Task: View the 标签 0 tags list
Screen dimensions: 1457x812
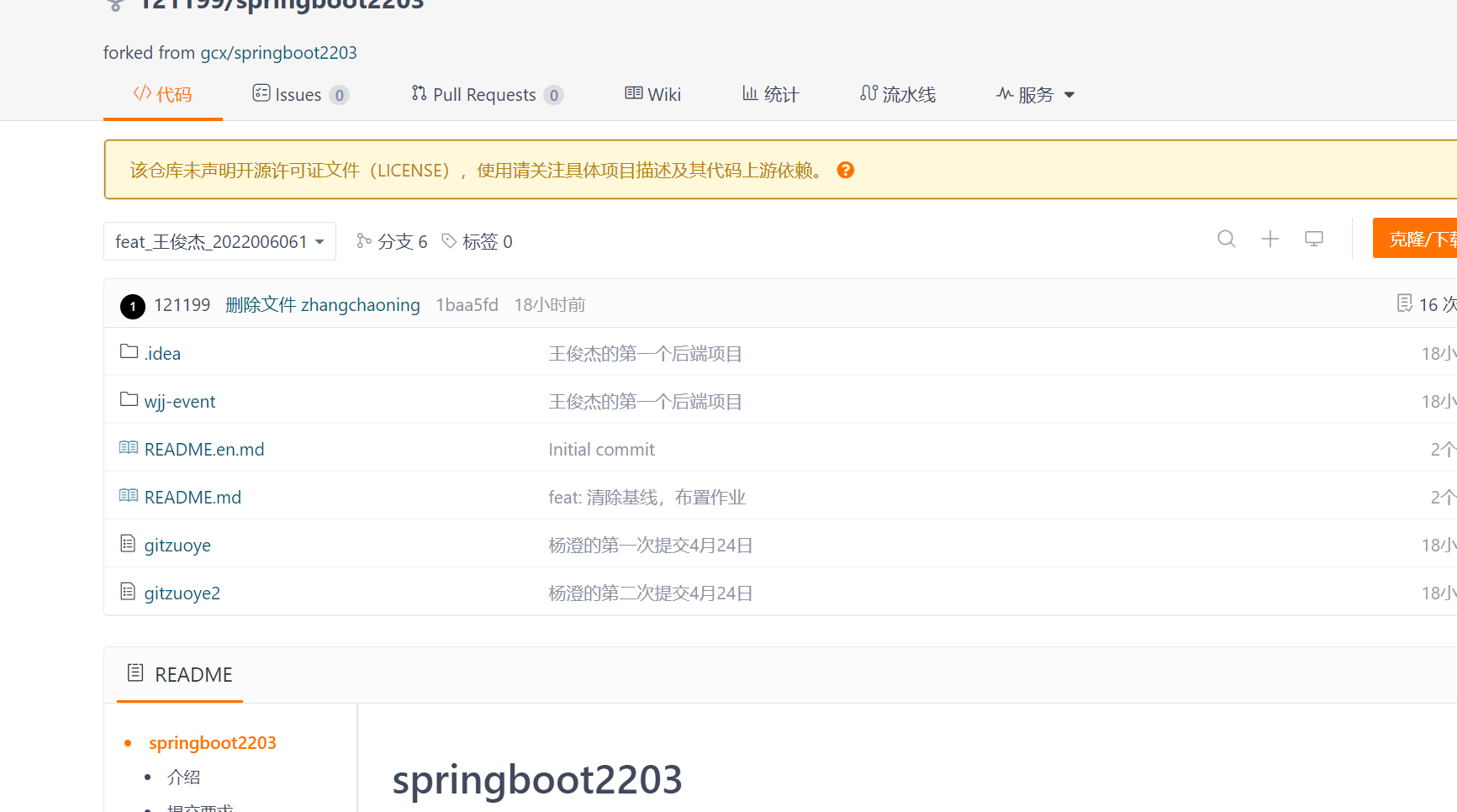Action: pyautogui.click(x=478, y=241)
